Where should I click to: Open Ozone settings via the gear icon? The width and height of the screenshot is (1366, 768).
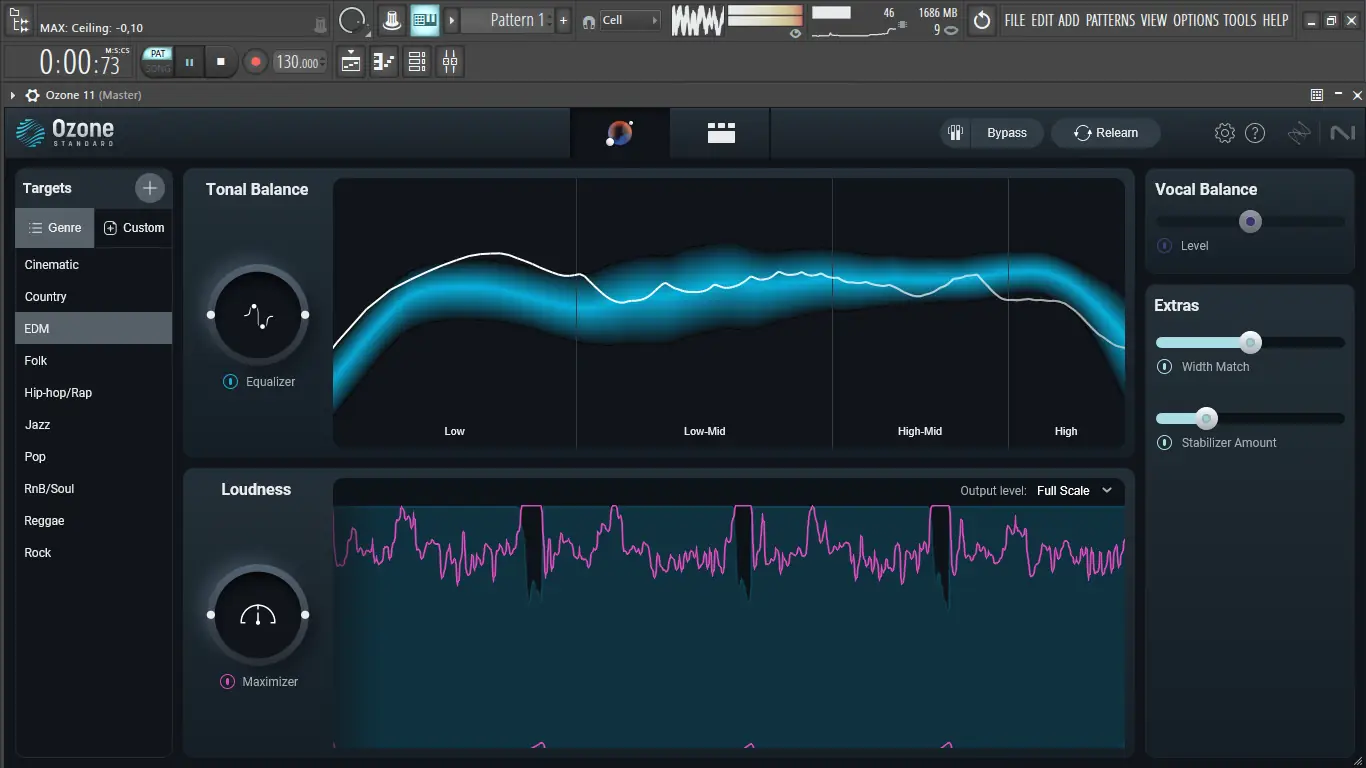(x=1224, y=132)
